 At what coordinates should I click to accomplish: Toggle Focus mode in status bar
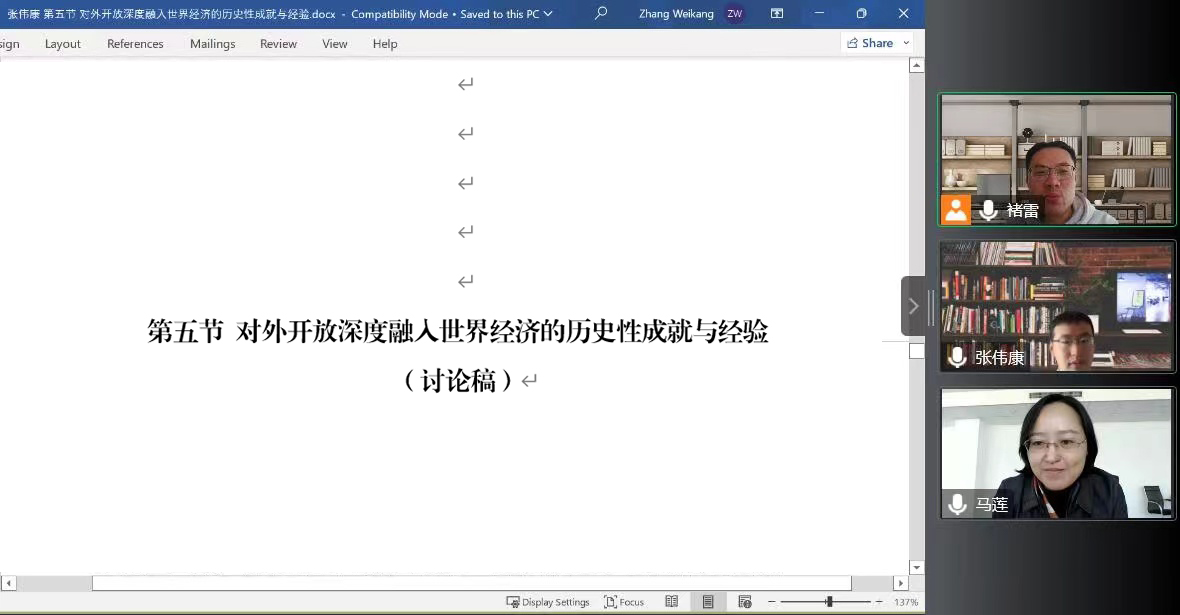(624, 602)
